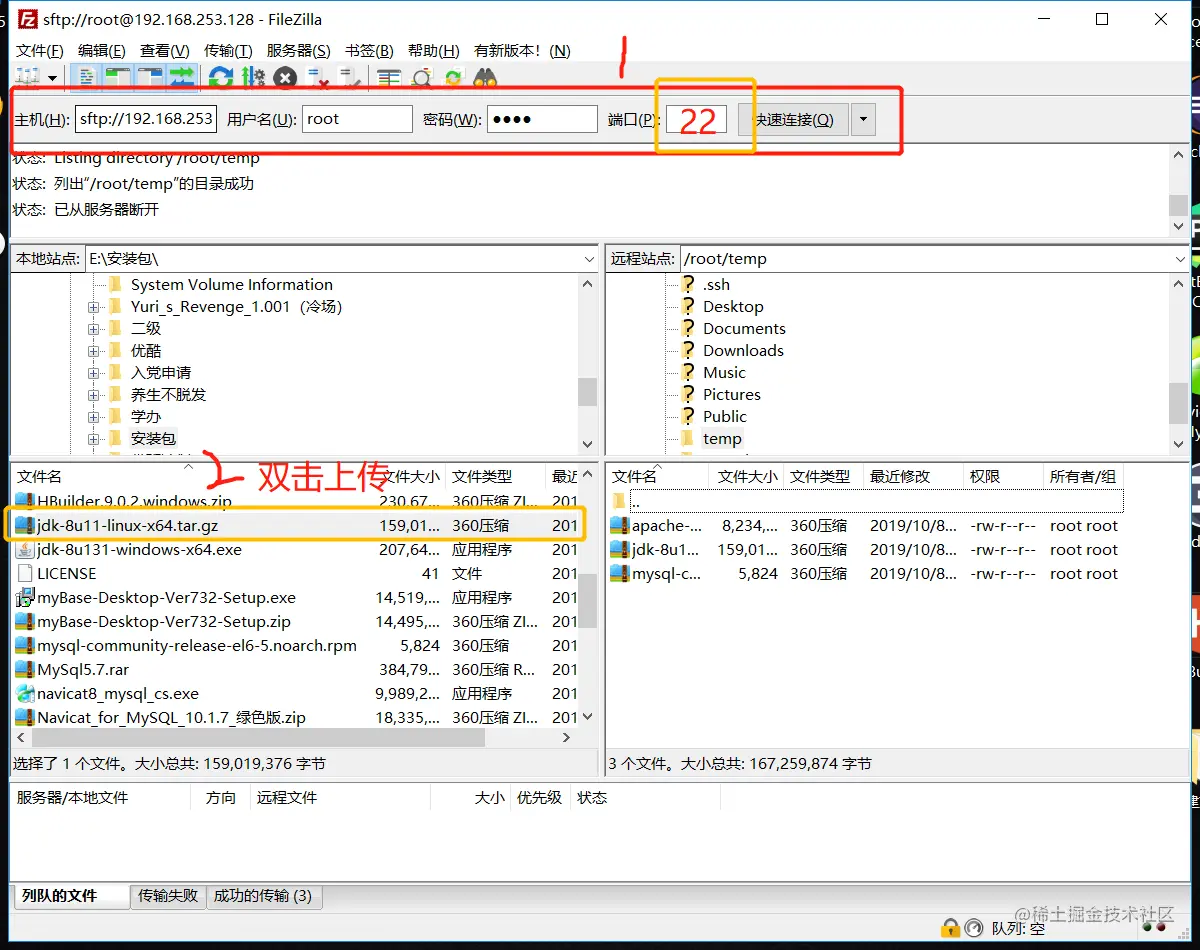This screenshot has width=1200, height=950.
Task: Click the process queue toolbar icon
Action: 253,77
